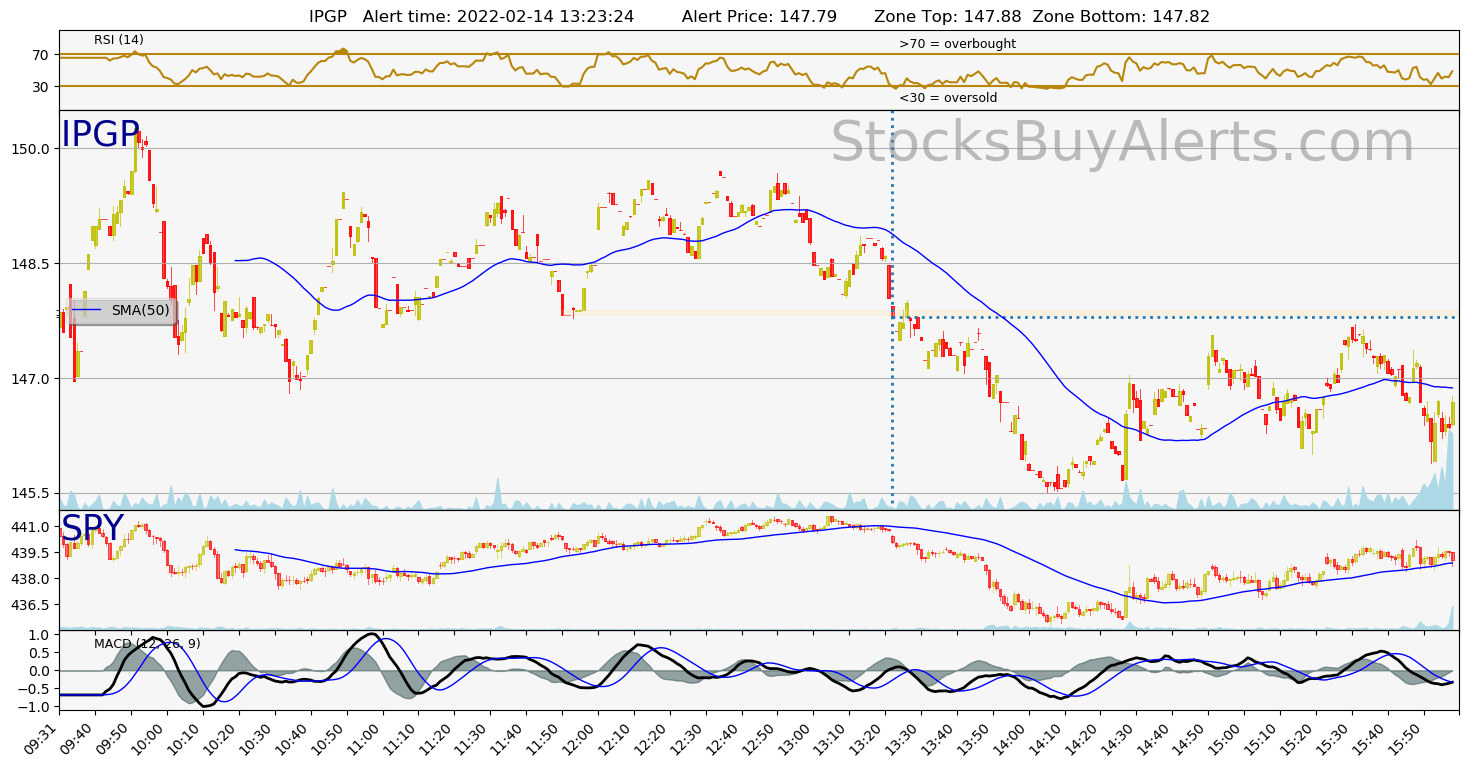Screen dimensions: 1474x768
Task: Click the 436.5 SPY axis label
Action: click(x=33, y=605)
